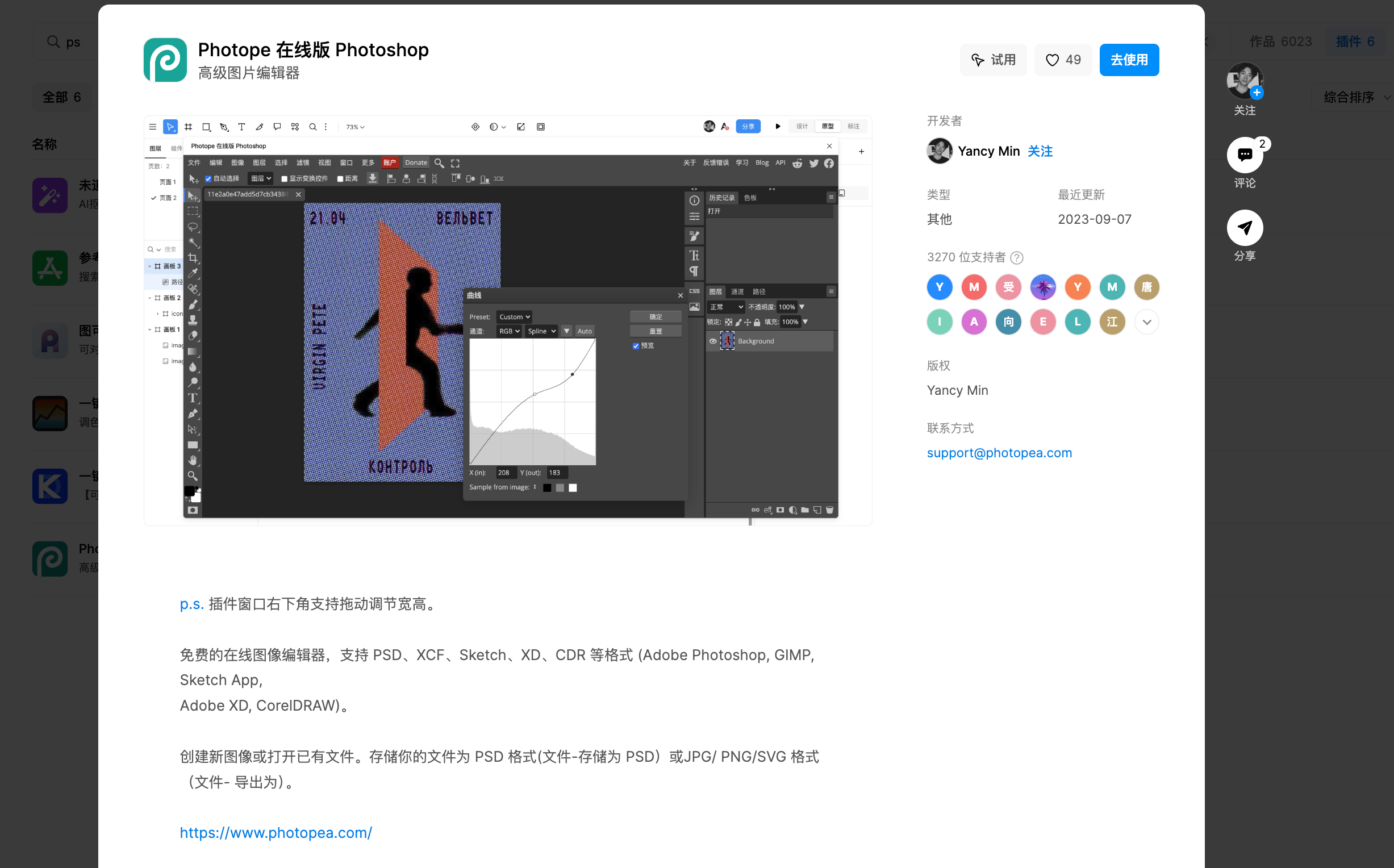Like the plugin with heart 49 button

[1063, 60]
